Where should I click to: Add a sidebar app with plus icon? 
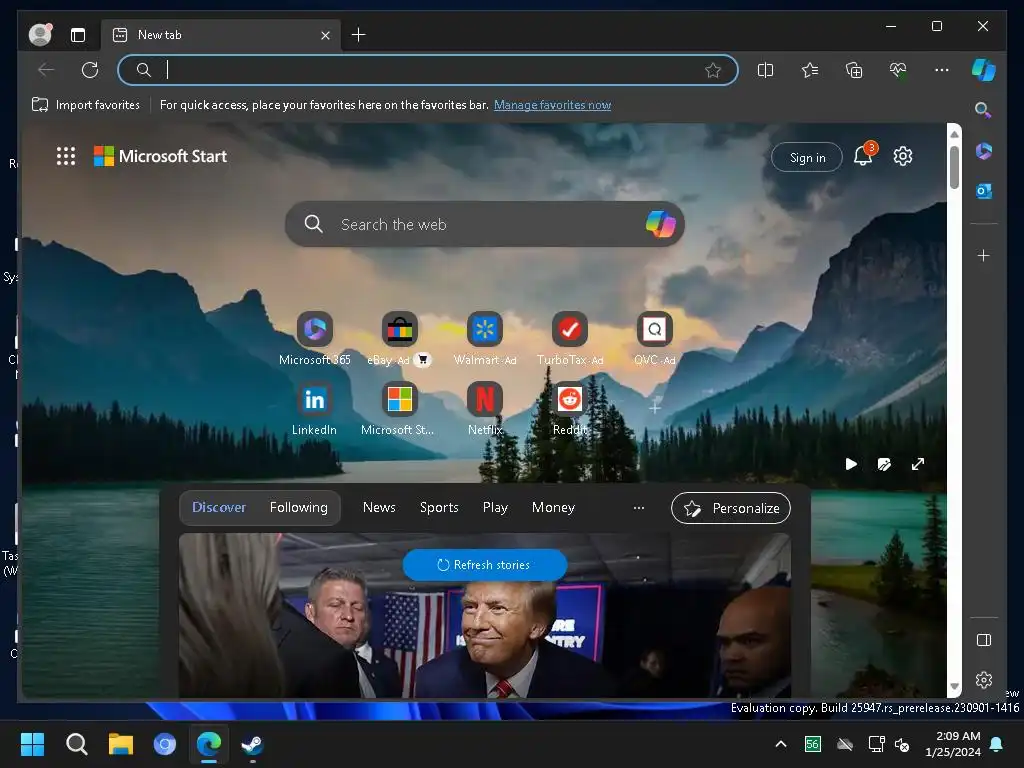click(x=984, y=255)
